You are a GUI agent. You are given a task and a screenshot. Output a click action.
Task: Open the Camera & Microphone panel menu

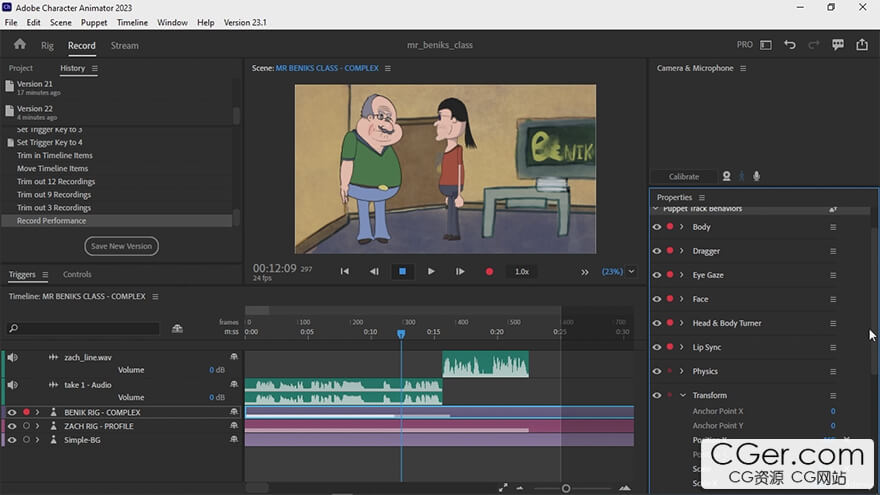coord(743,68)
